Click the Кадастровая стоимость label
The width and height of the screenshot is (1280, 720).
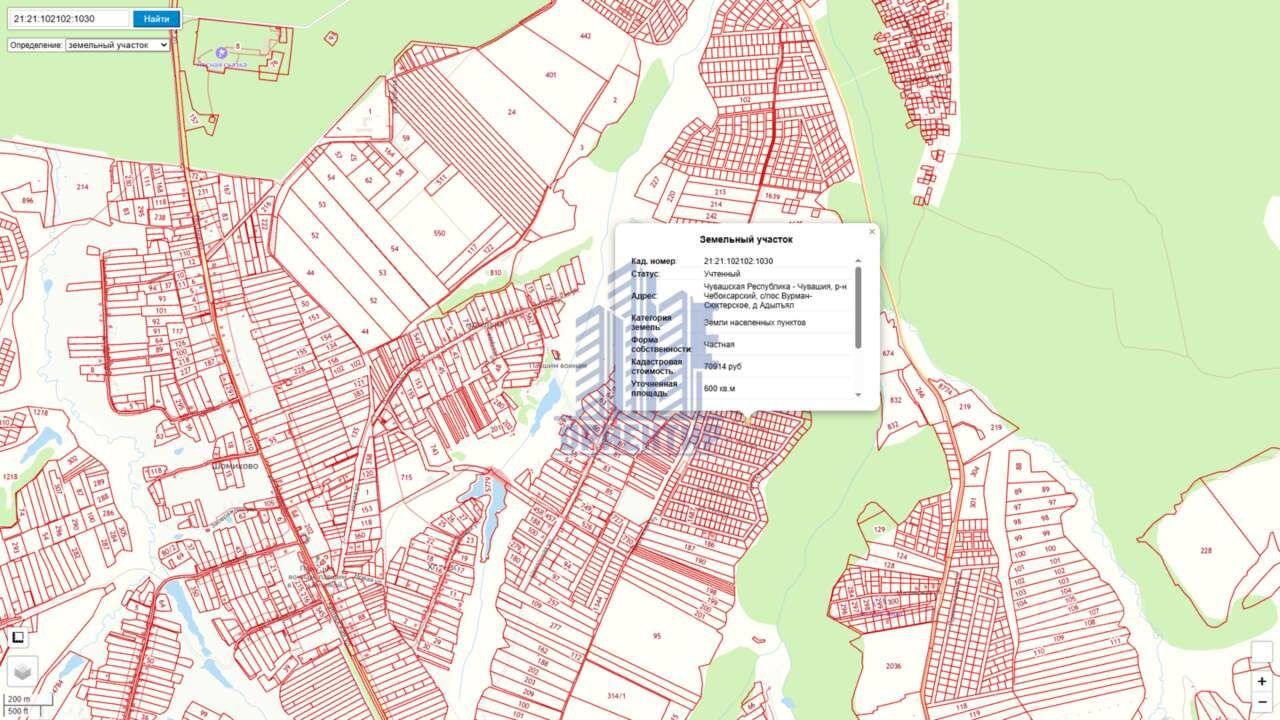pos(657,367)
